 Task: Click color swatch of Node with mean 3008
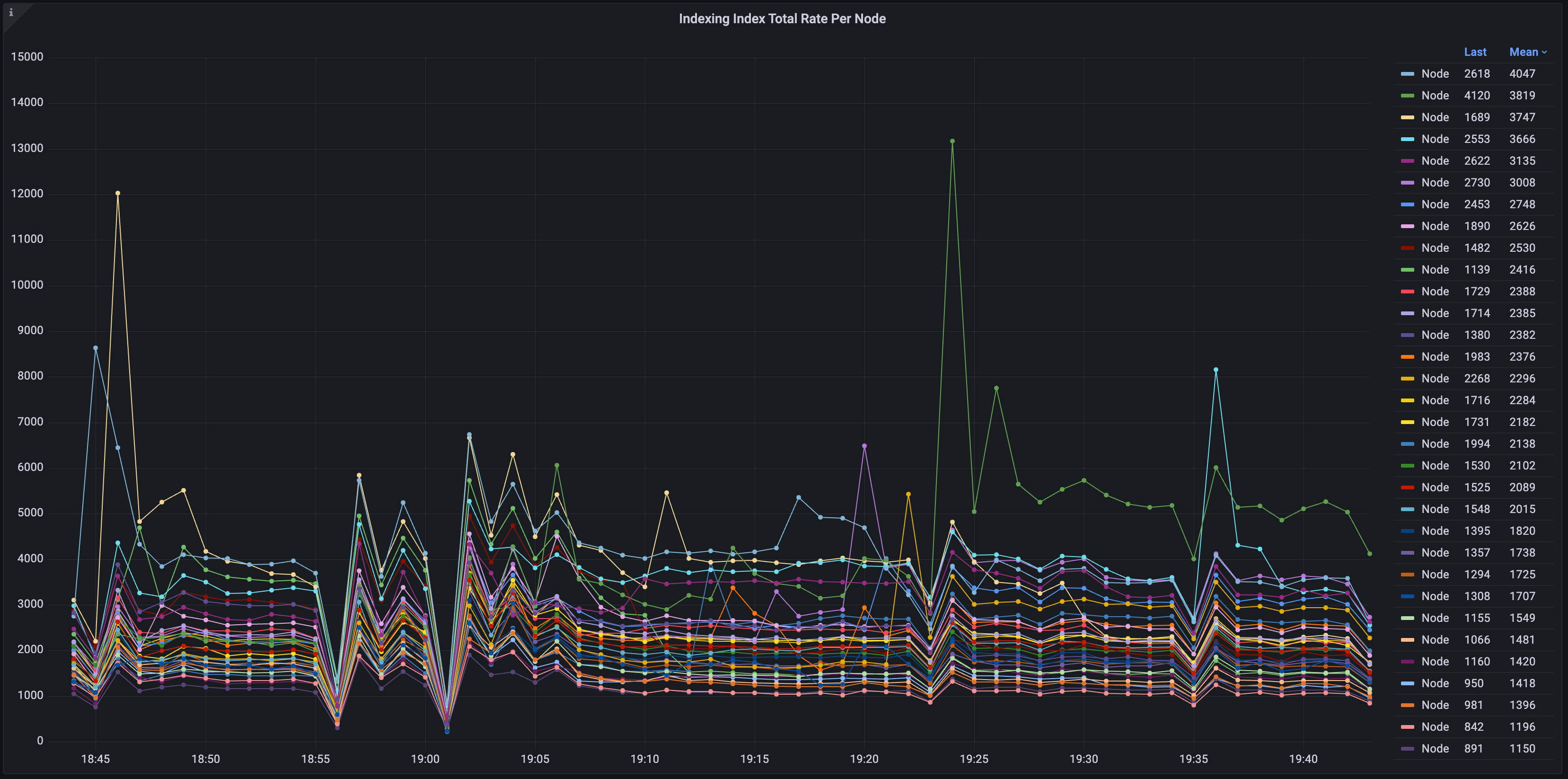(x=1407, y=183)
